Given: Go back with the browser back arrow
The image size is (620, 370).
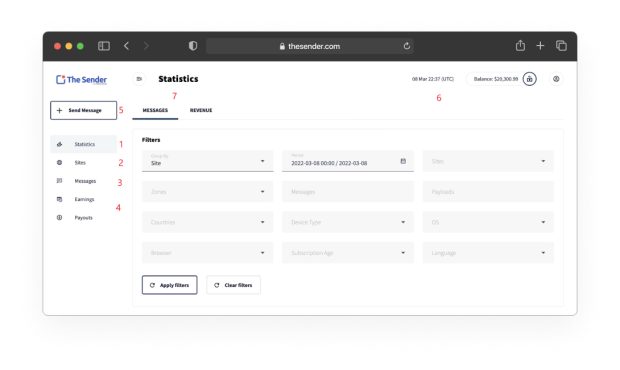Looking at the screenshot, I should [x=126, y=46].
